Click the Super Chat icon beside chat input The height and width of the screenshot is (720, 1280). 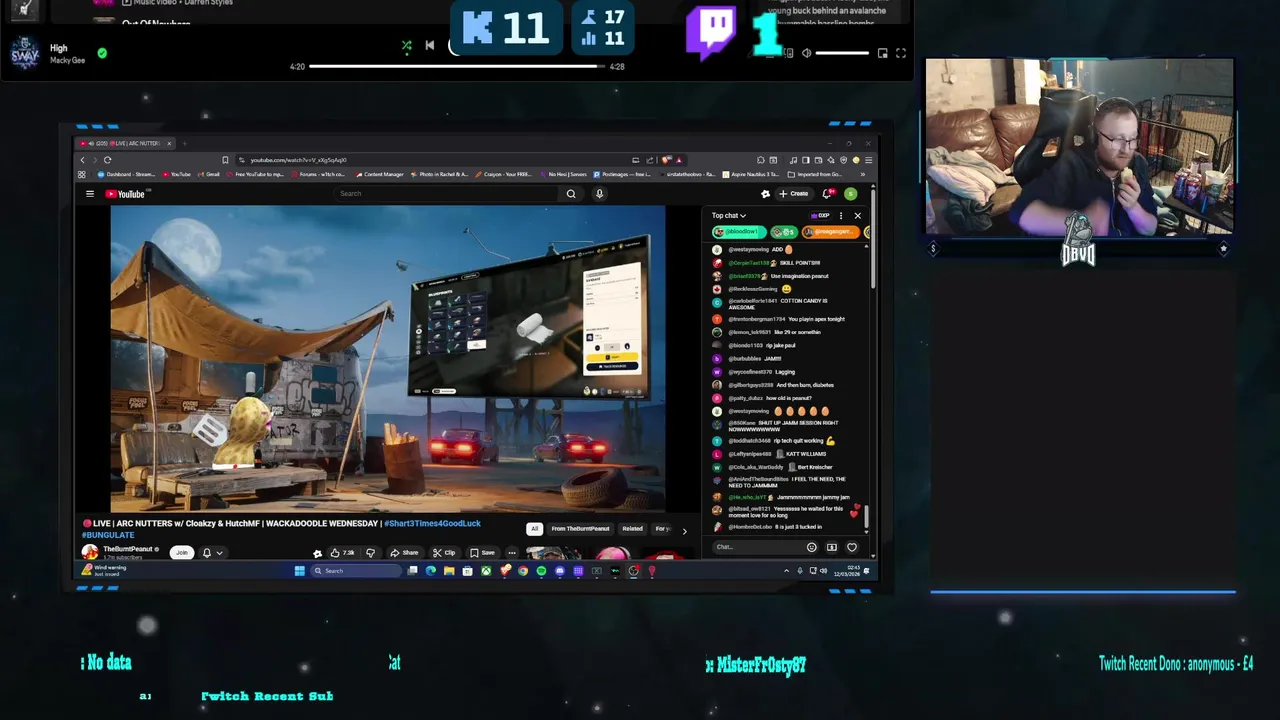pos(831,547)
